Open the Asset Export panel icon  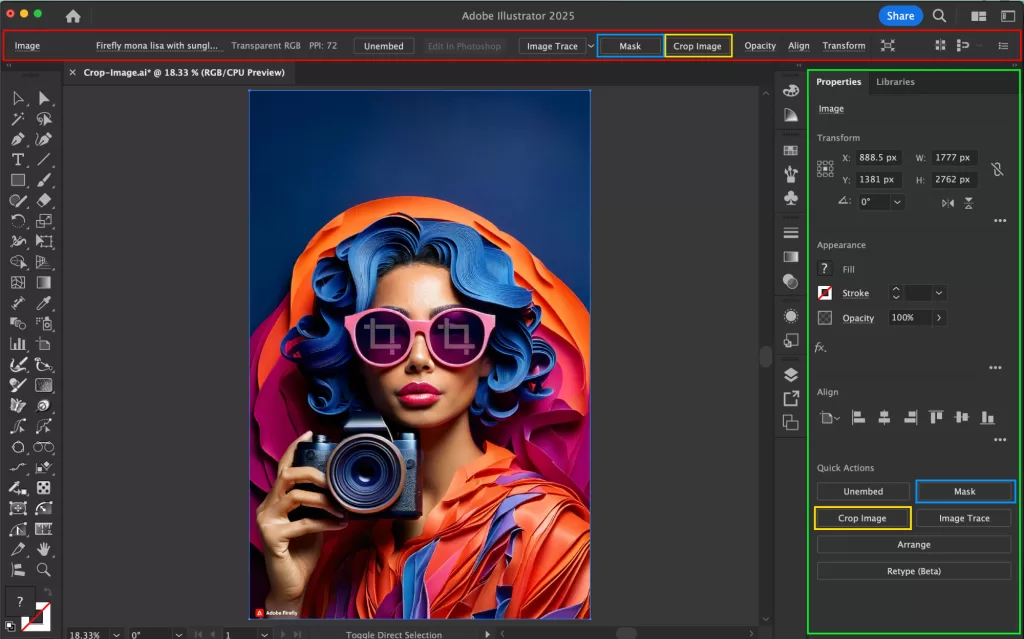tap(791, 399)
